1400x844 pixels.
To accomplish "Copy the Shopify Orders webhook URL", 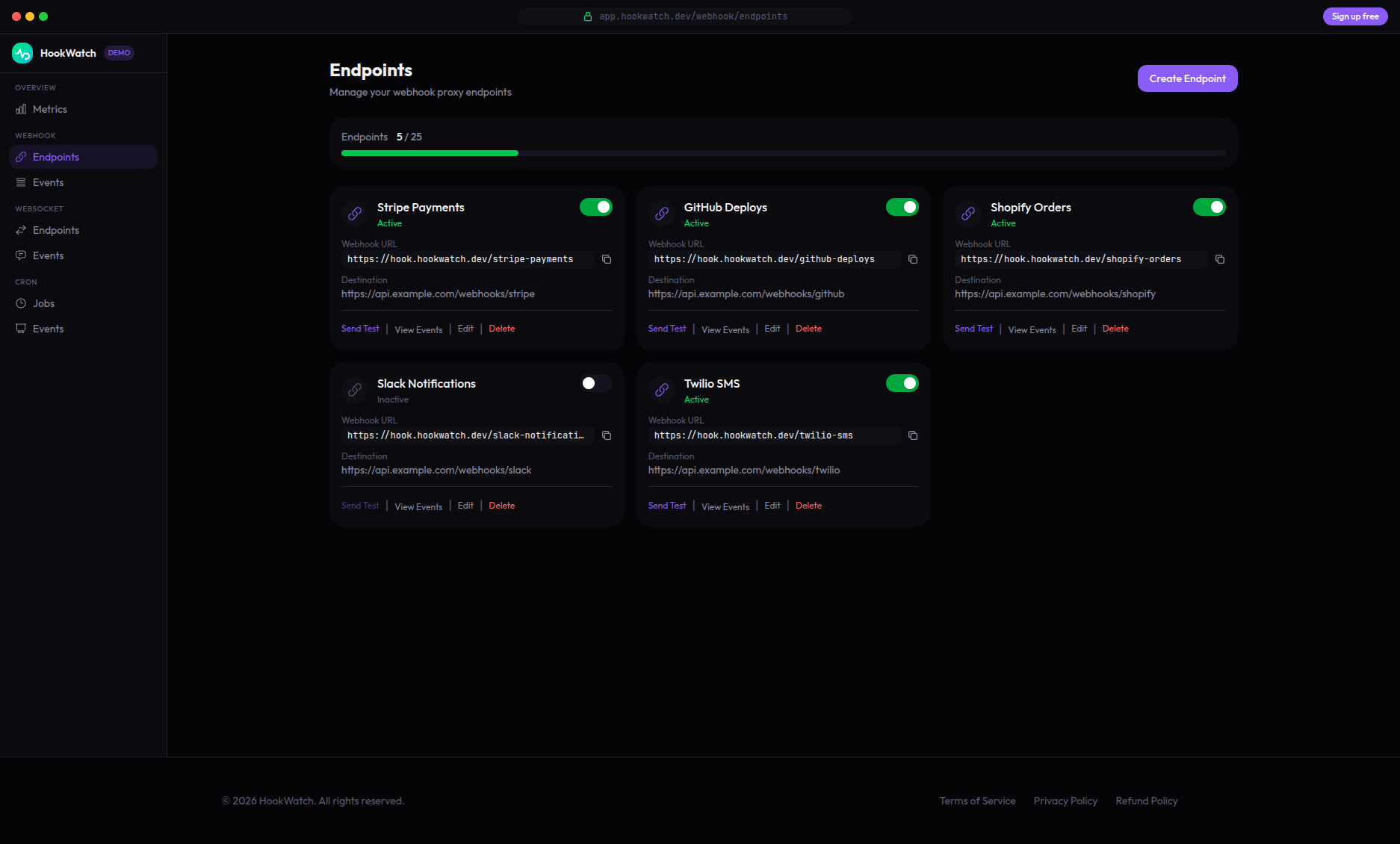I will click(1220, 259).
